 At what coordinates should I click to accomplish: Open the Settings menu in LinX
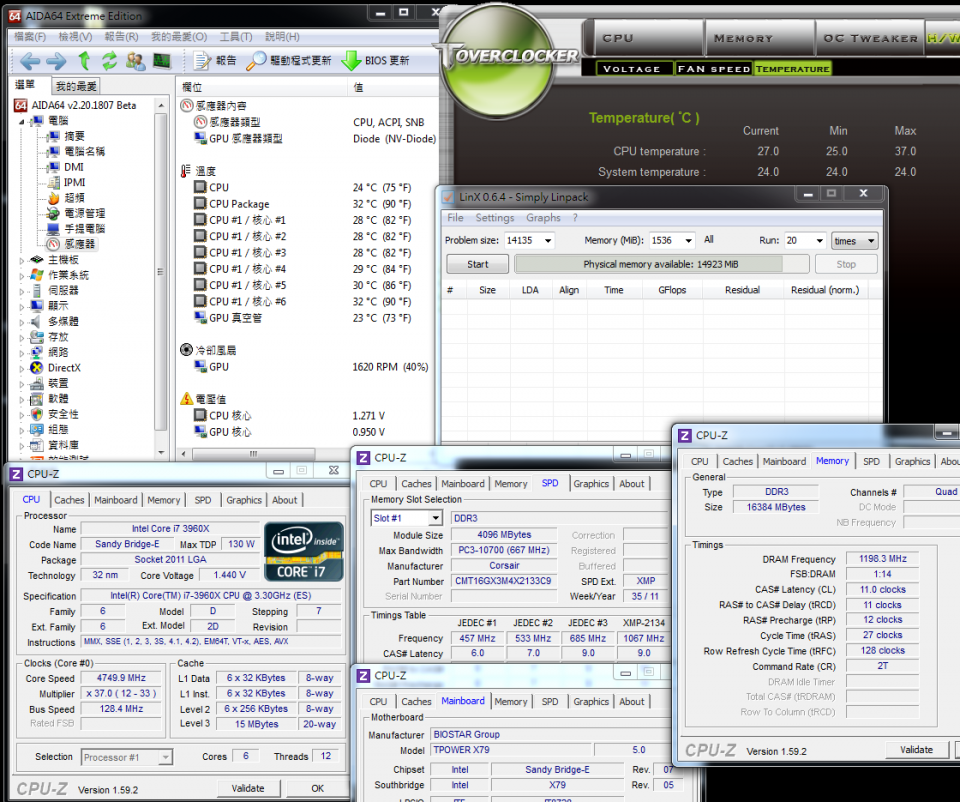coord(494,218)
